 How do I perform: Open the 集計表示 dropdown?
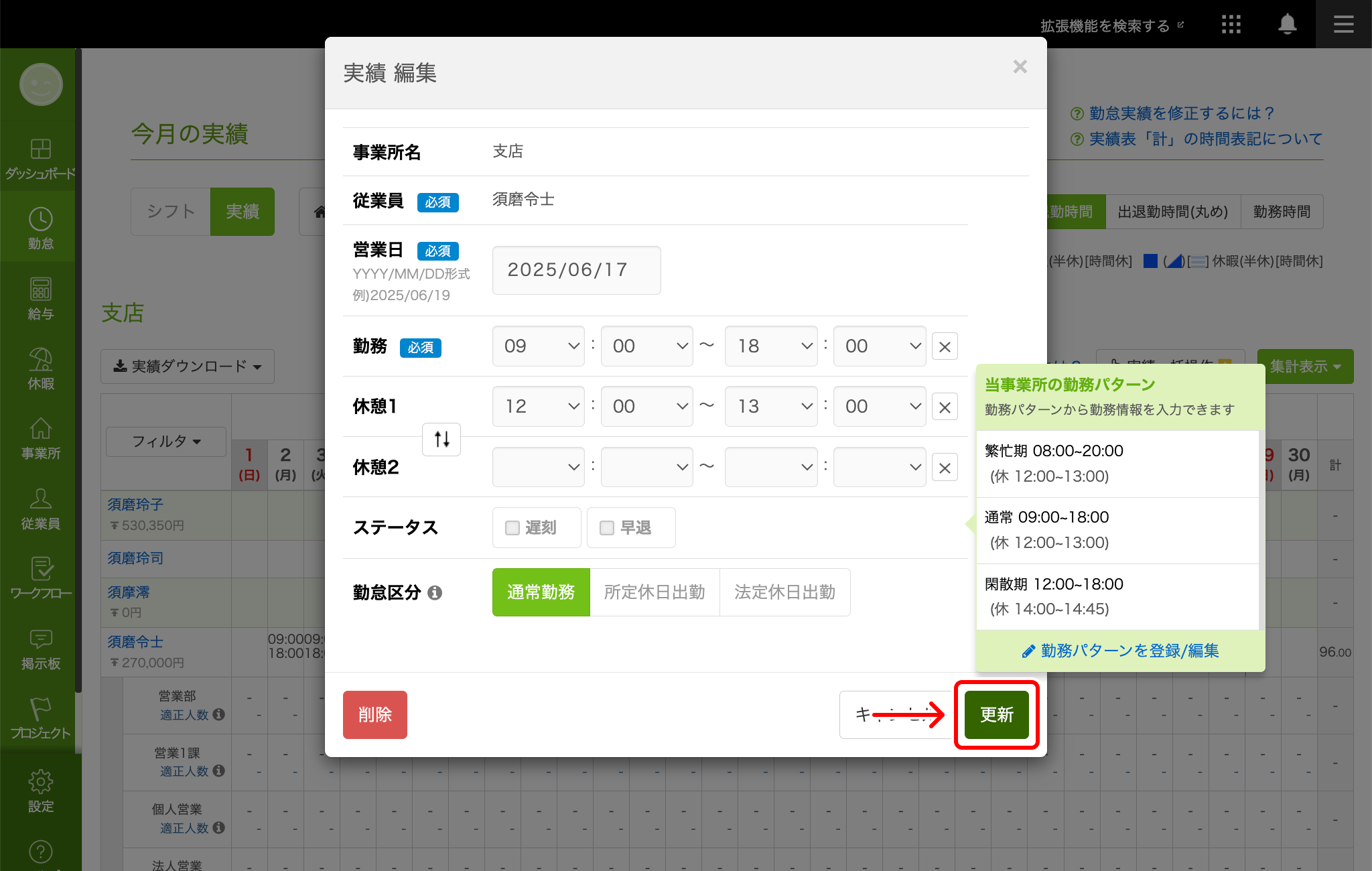1305,366
